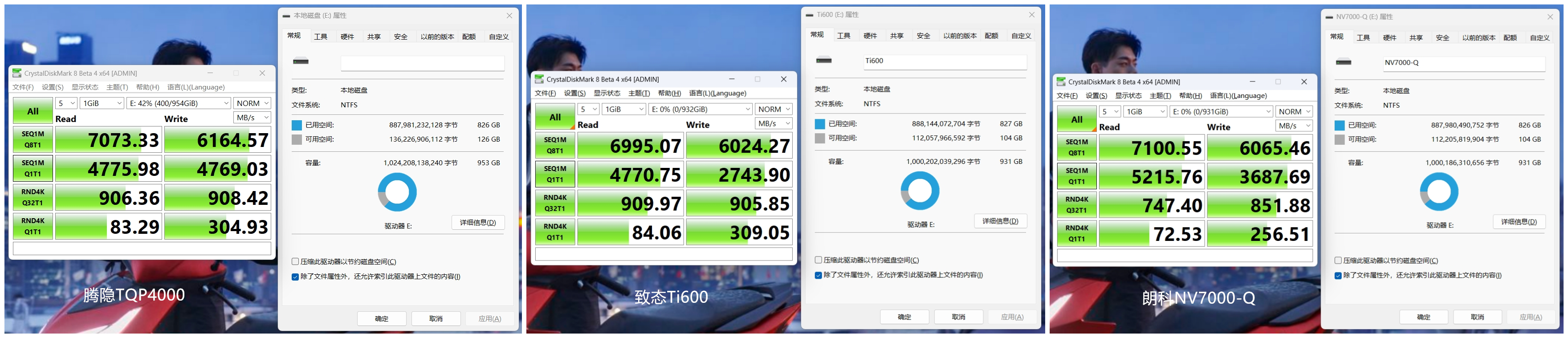Open NORM dropdown in 932GiB CrystalDiskMark window
Image resolution: width=1568 pixels, height=338 pixels.
774,109
